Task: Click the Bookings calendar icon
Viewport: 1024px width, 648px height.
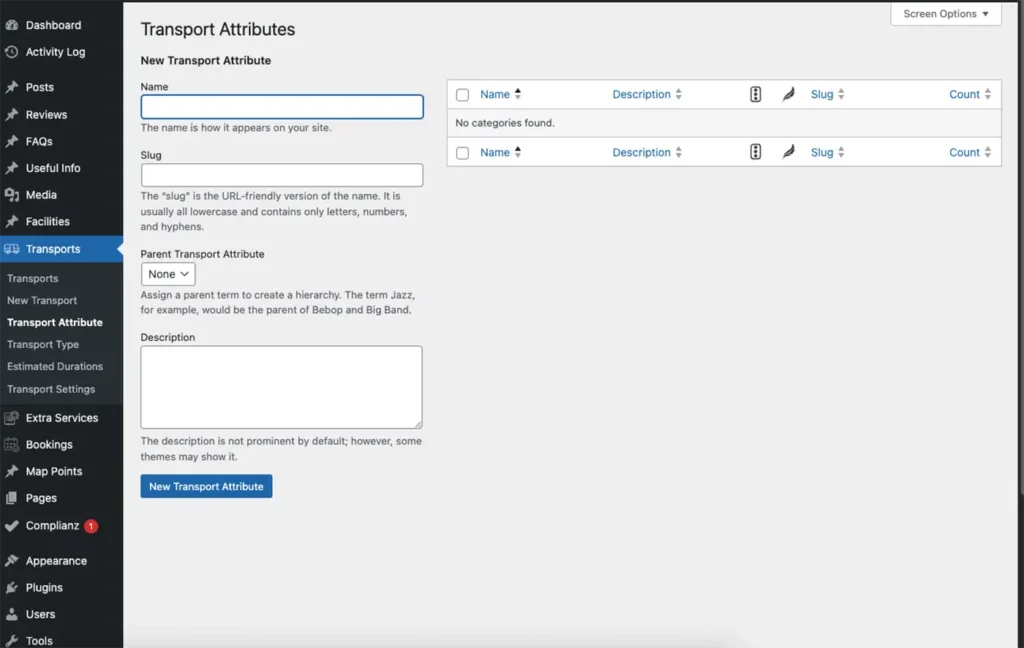Action: [x=12, y=444]
